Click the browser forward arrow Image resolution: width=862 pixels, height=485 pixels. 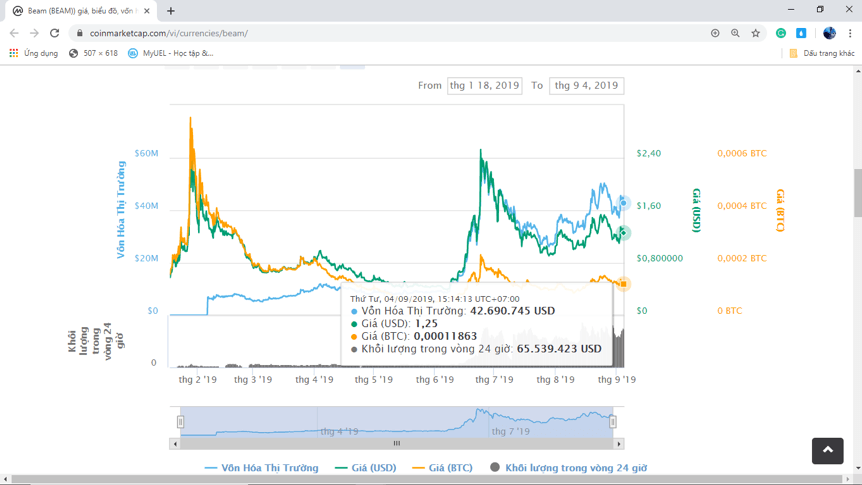tap(34, 33)
